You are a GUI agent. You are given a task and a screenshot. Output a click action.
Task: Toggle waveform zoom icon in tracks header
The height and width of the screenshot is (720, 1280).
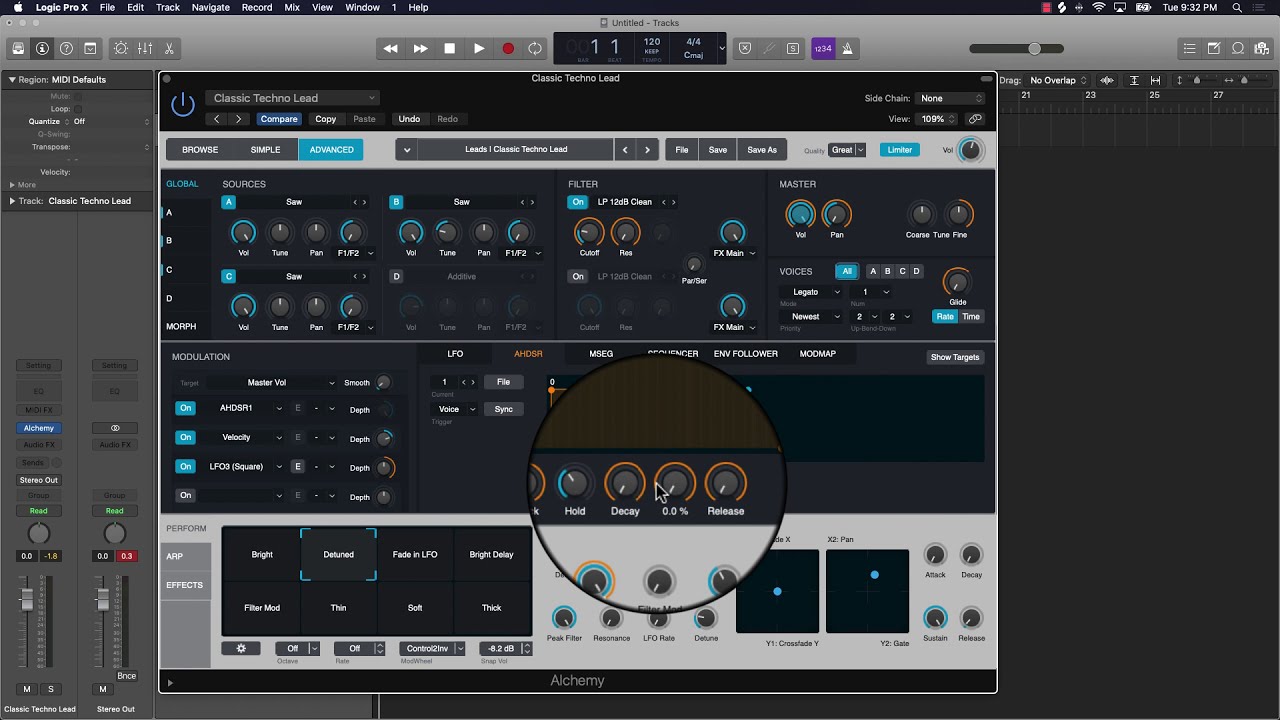pyautogui.click(x=1107, y=80)
